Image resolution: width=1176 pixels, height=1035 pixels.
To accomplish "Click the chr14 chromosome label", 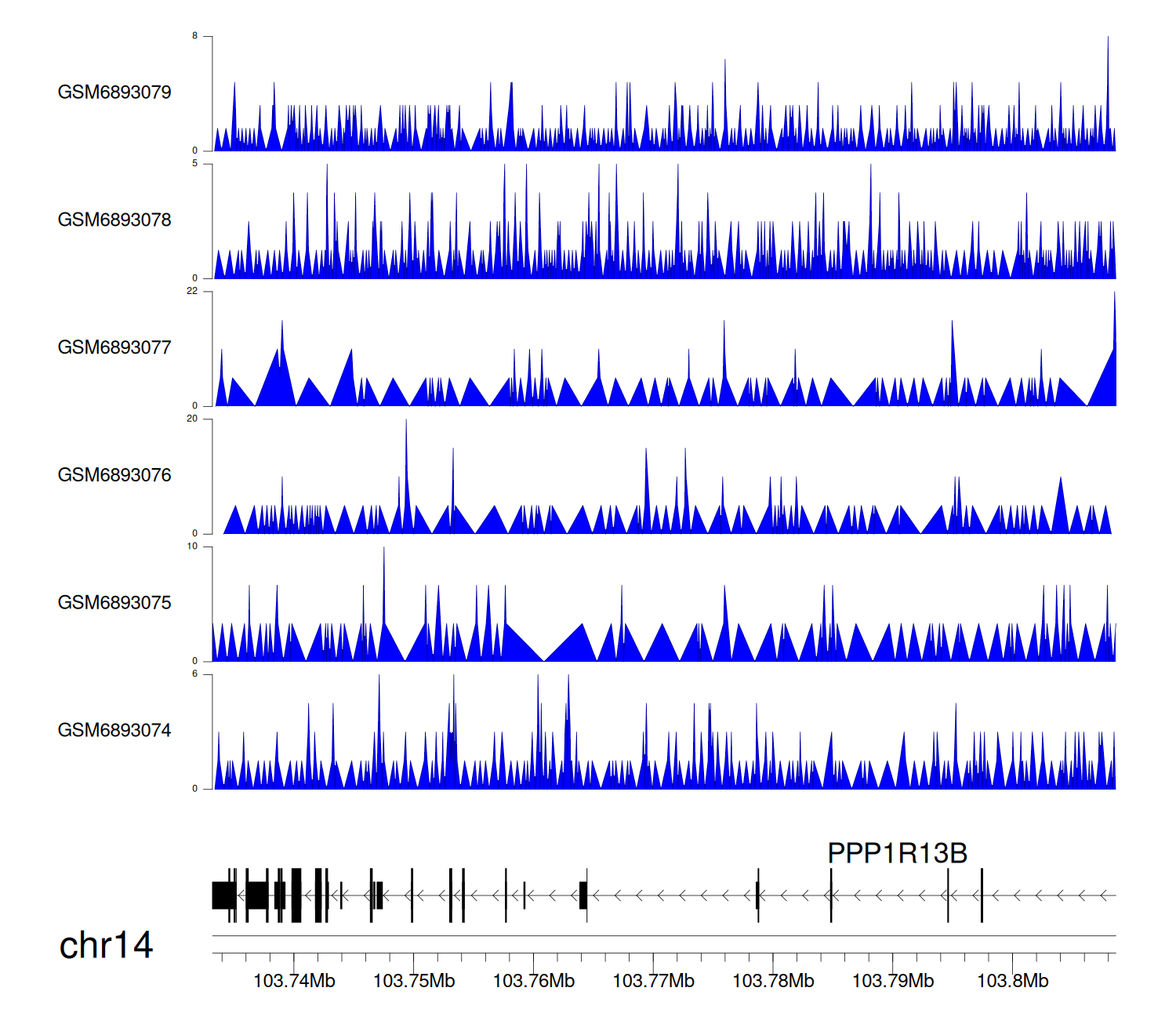I will [106, 946].
